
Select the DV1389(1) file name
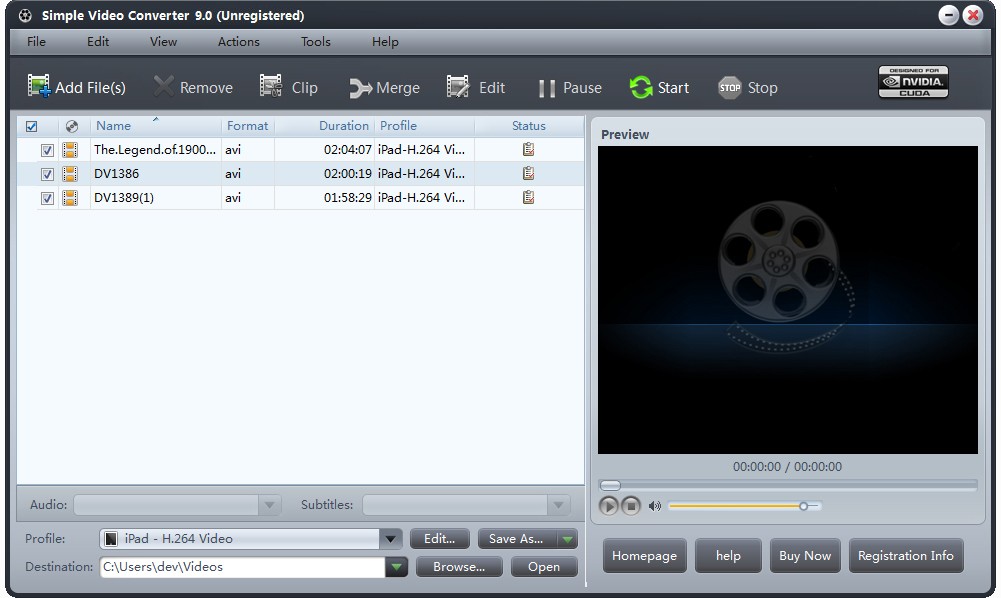(124, 198)
